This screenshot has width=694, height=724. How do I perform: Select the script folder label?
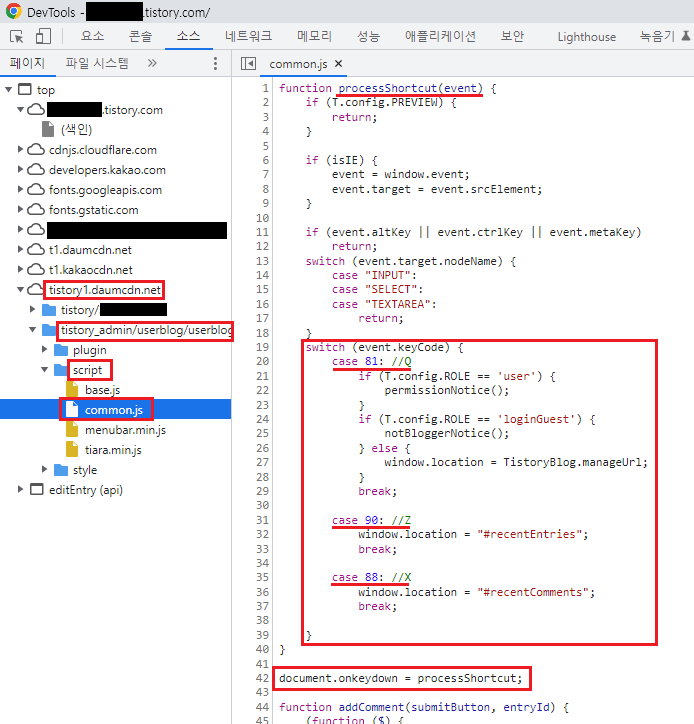[87, 370]
